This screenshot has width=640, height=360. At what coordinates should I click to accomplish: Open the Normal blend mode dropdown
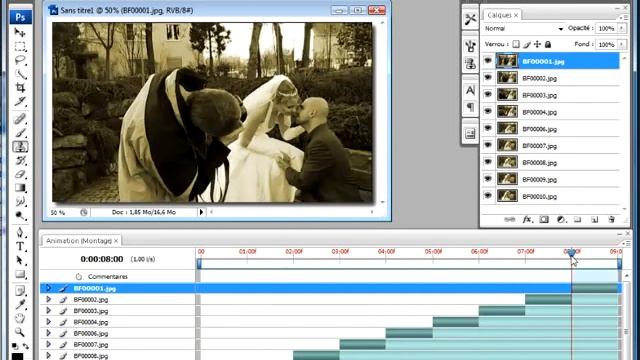point(524,29)
